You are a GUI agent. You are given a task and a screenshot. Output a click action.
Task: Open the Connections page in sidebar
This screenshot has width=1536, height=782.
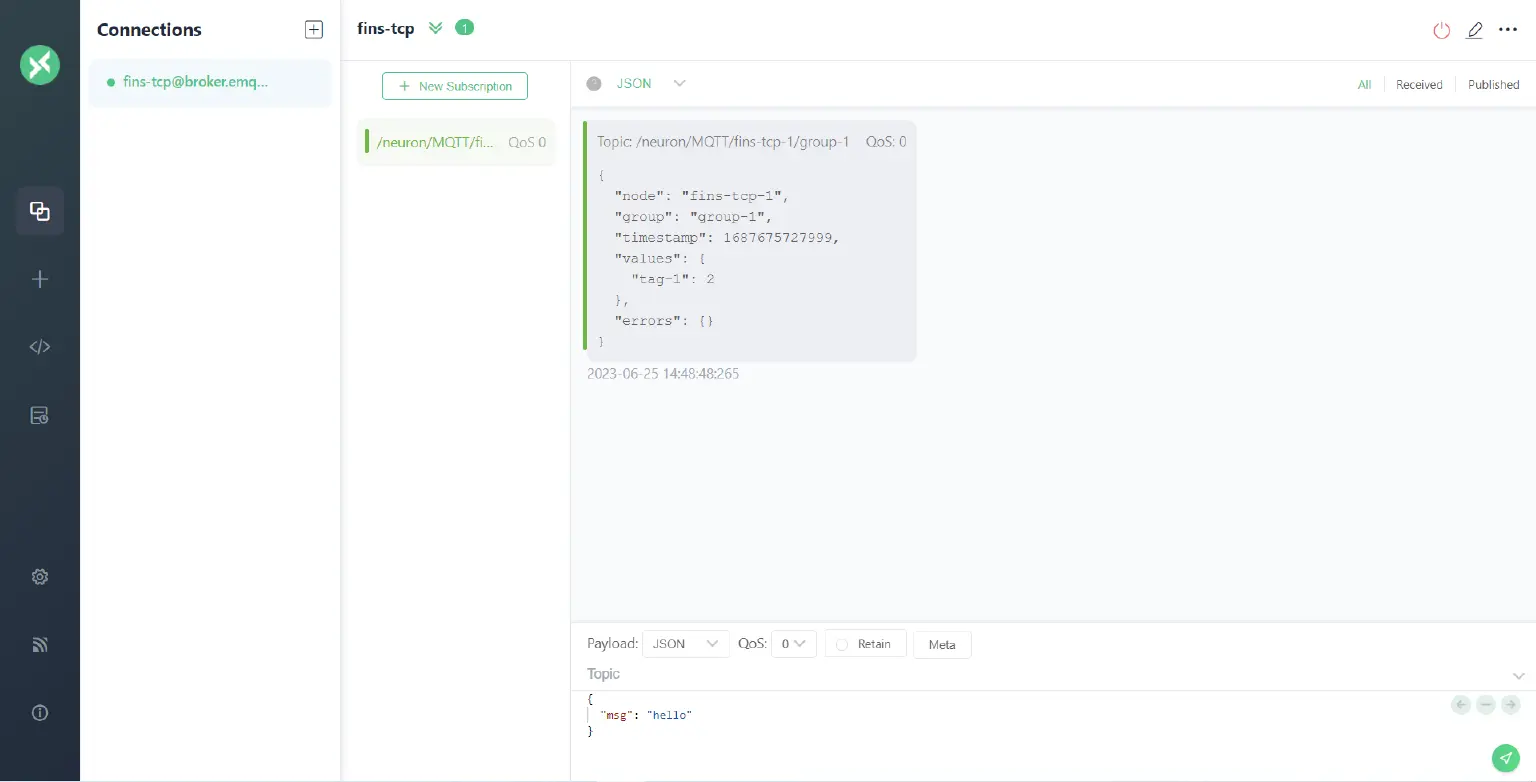40,211
